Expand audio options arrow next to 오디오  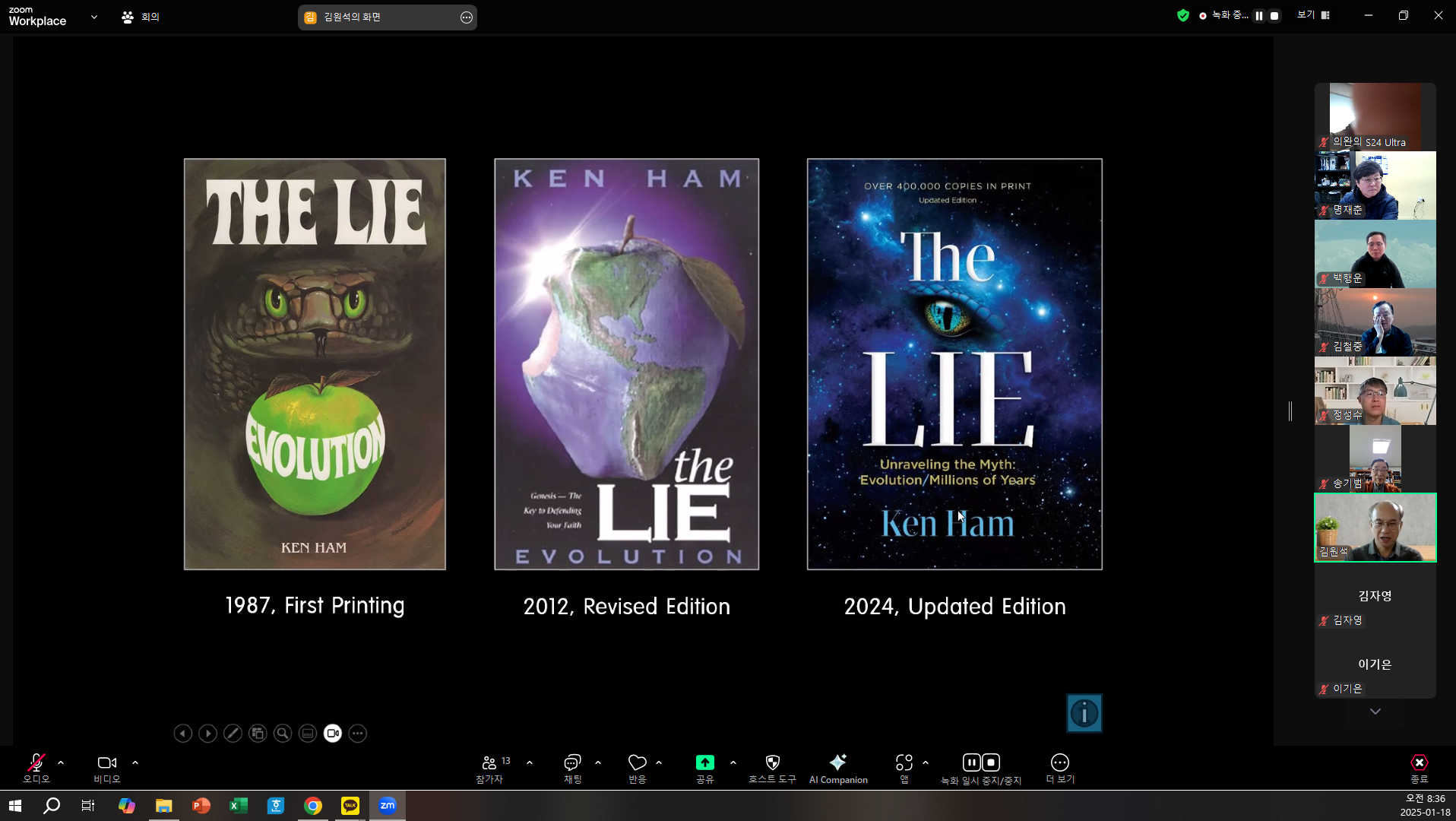point(61,762)
